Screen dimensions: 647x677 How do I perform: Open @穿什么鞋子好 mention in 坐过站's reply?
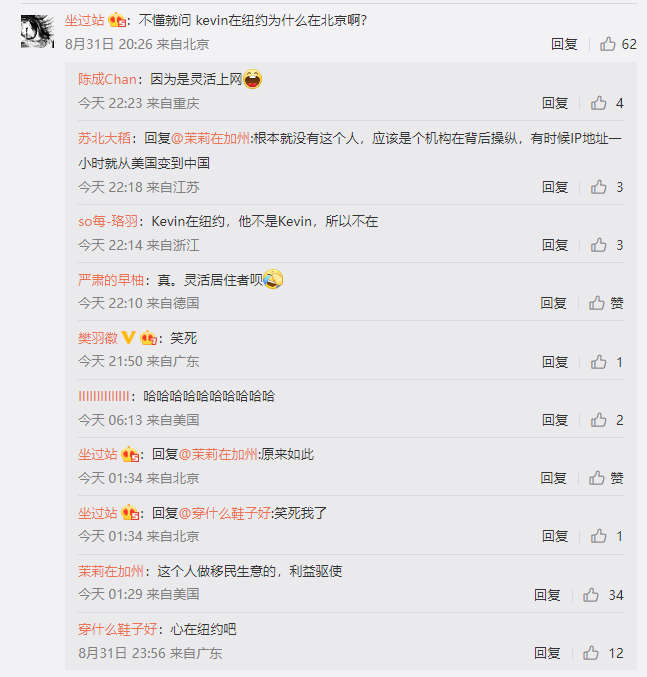[224, 513]
